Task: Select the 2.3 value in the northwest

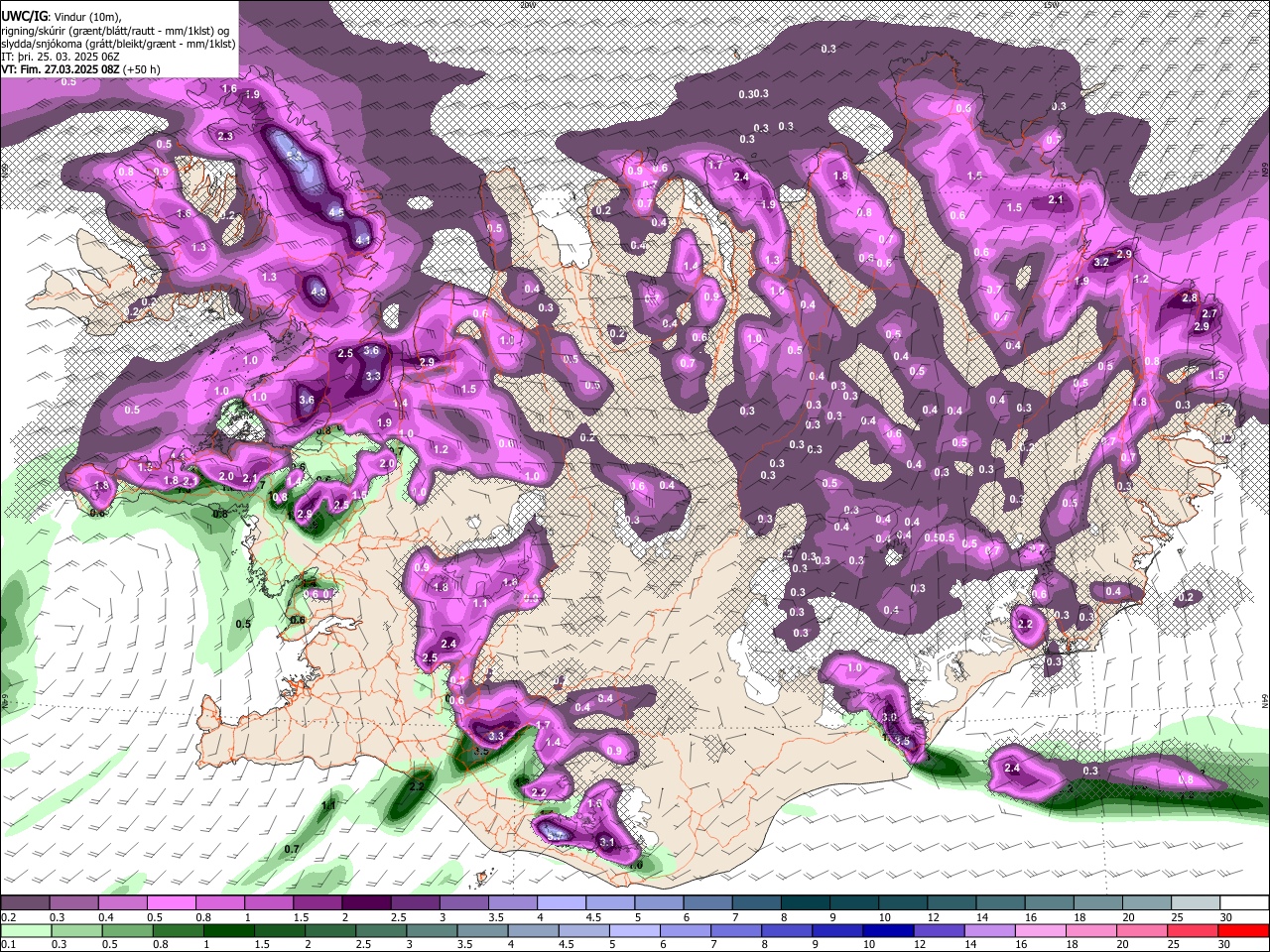Action: coord(225,136)
